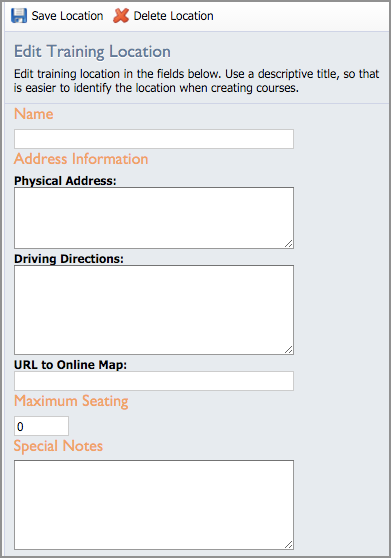
Task: Click the Physical Address resize grip handle
Action: click(x=289, y=243)
